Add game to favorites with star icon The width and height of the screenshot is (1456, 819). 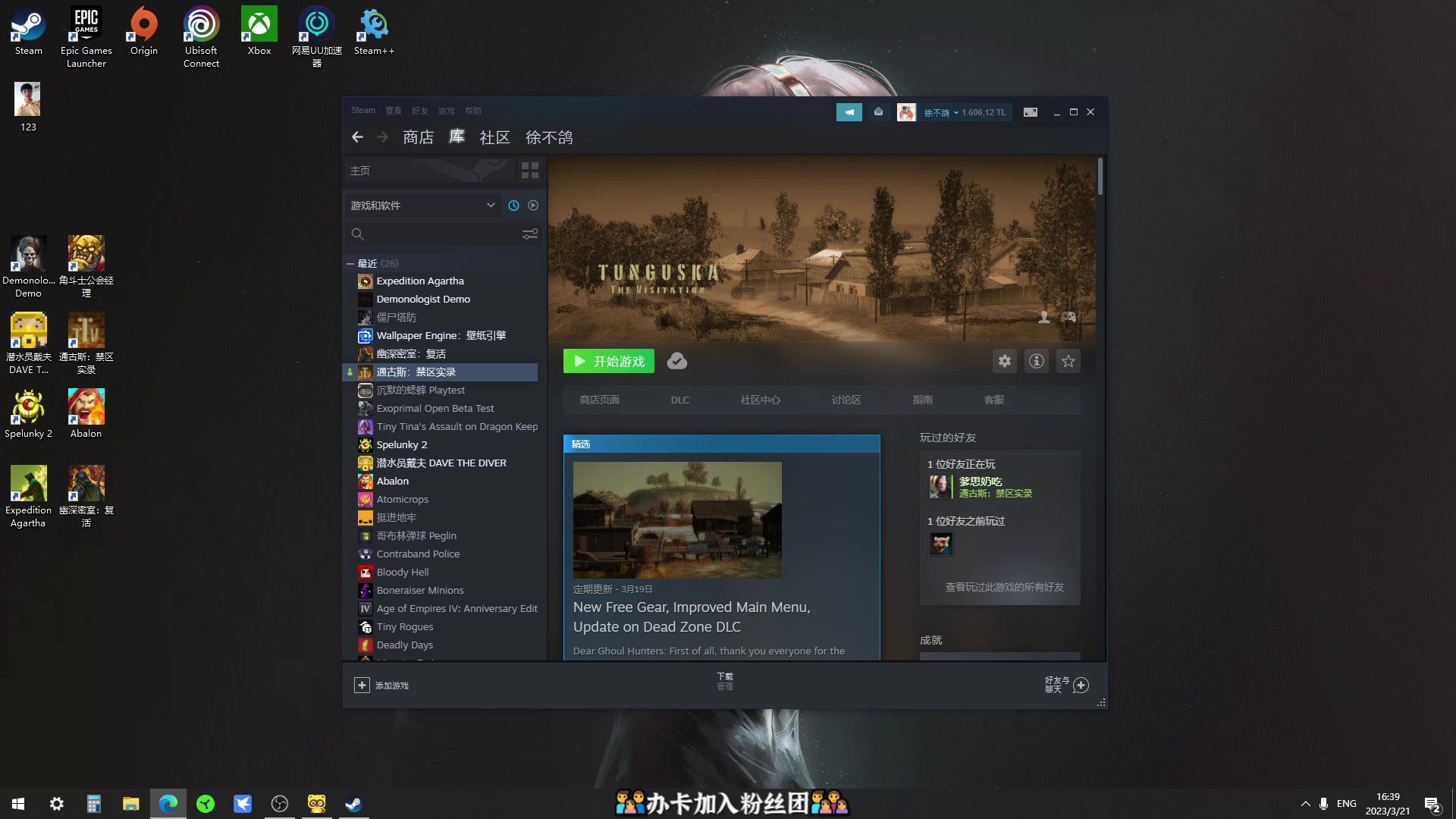1068,361
